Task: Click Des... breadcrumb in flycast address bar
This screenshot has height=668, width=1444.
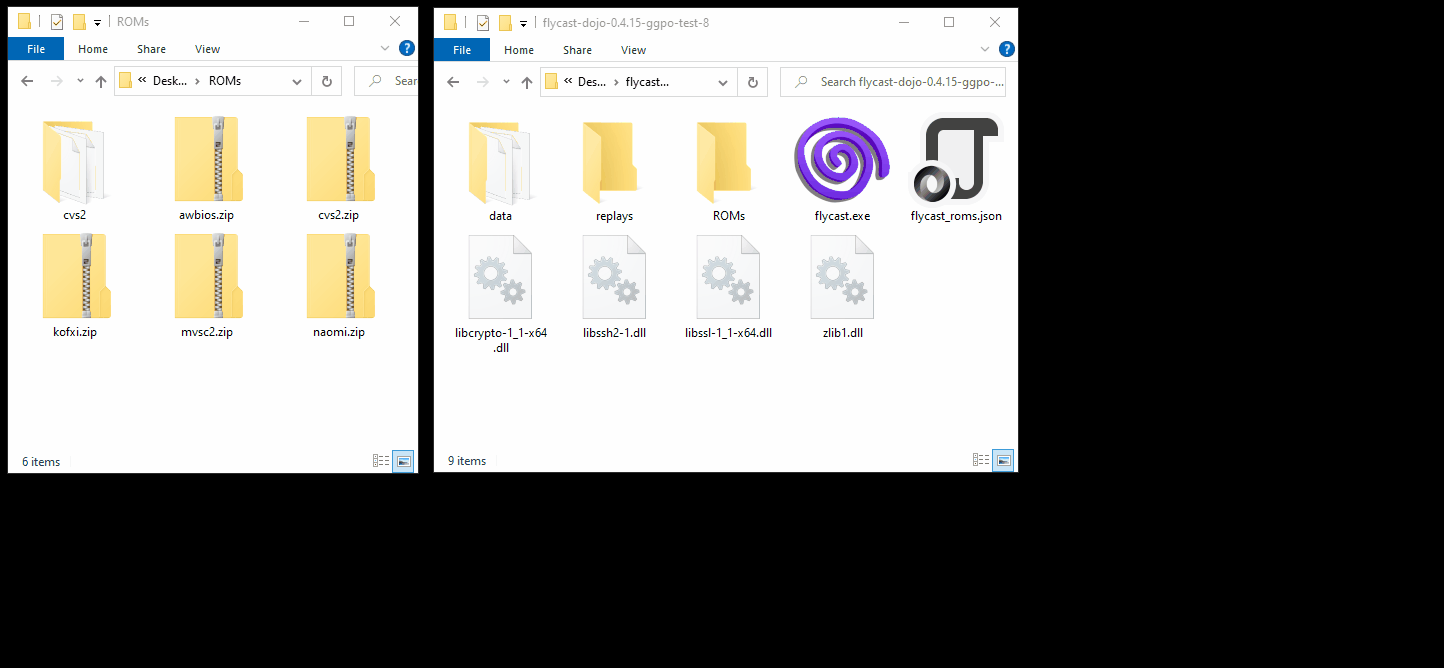Action: pos(593,81)
